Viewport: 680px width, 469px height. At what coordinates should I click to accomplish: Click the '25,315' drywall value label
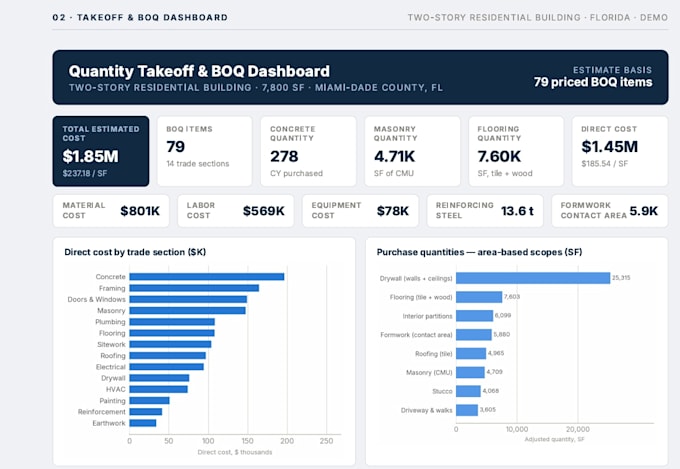click(621, 278)
